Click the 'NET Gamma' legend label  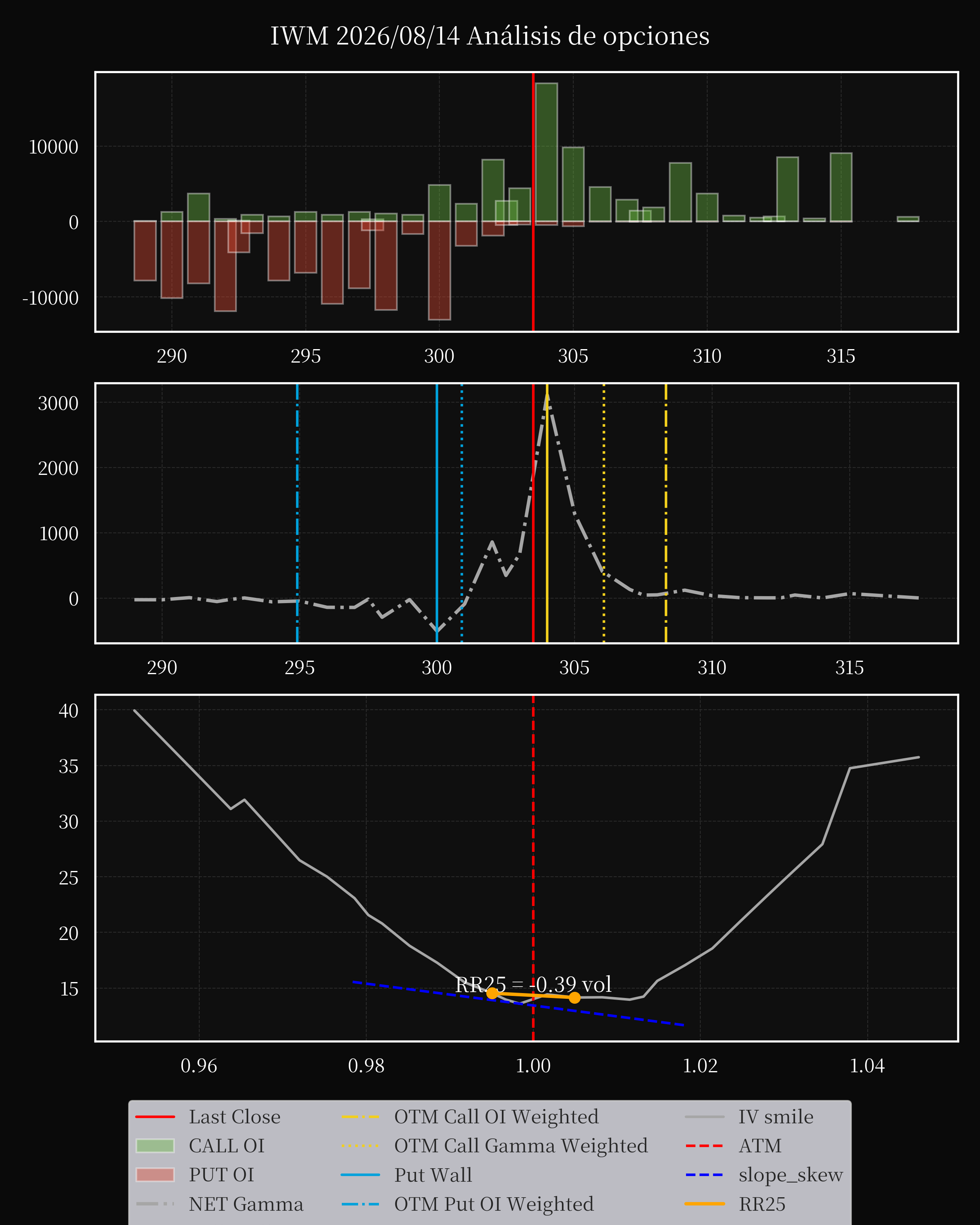coord(246,1204)
